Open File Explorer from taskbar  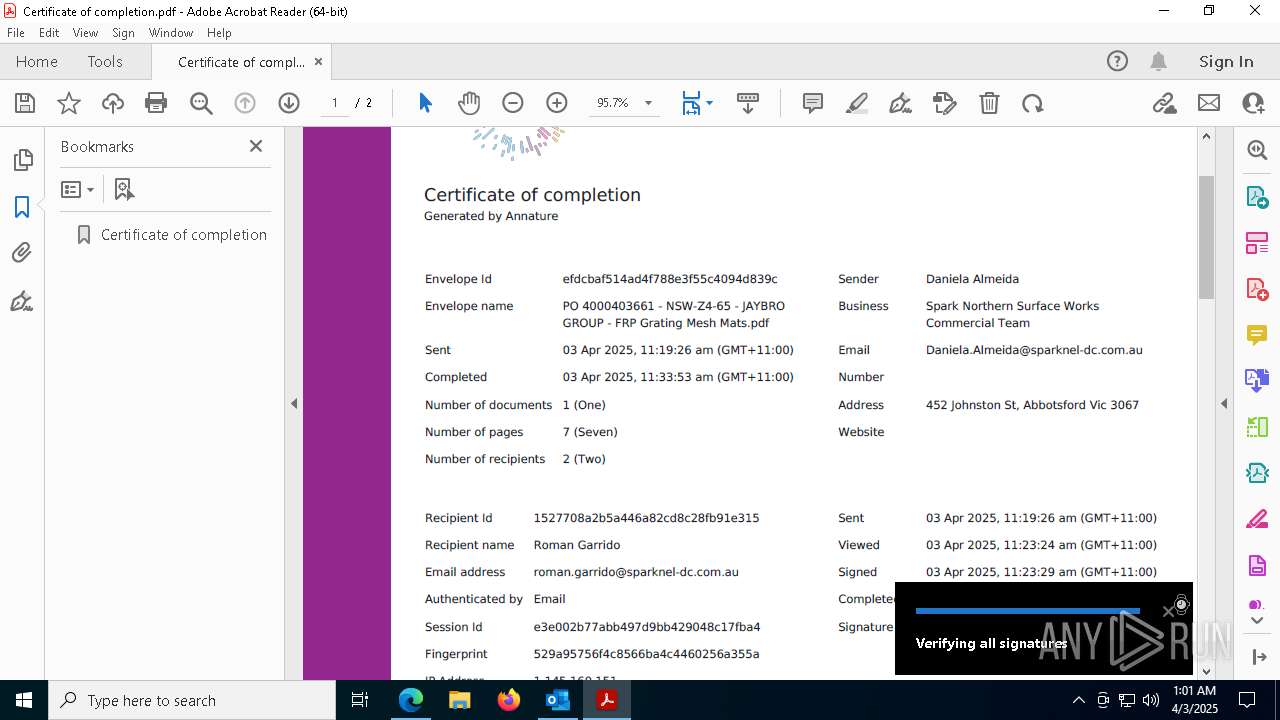tap(460, 700)
